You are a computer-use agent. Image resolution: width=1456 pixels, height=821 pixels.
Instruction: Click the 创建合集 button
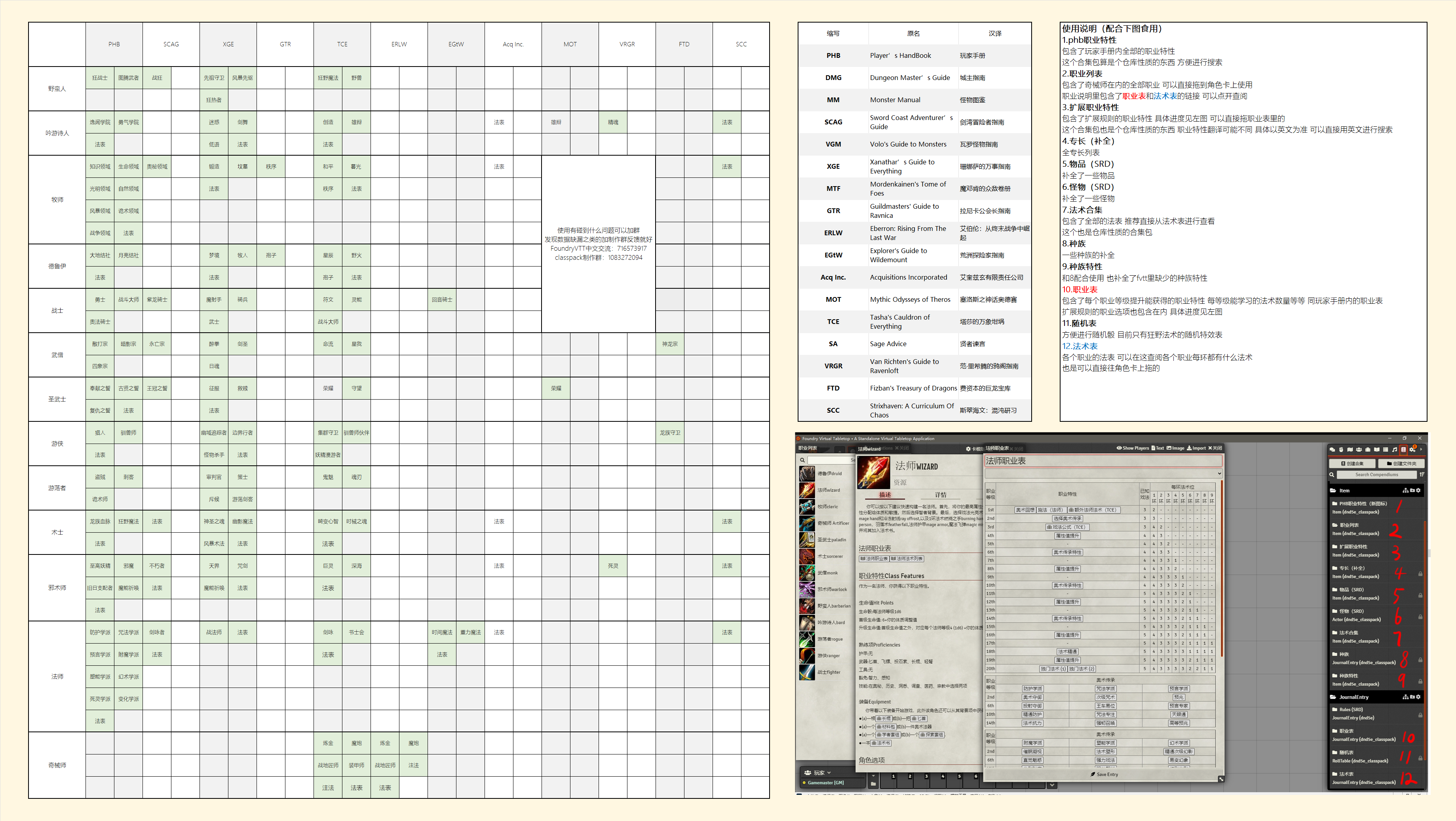[x=1353, y=464]
